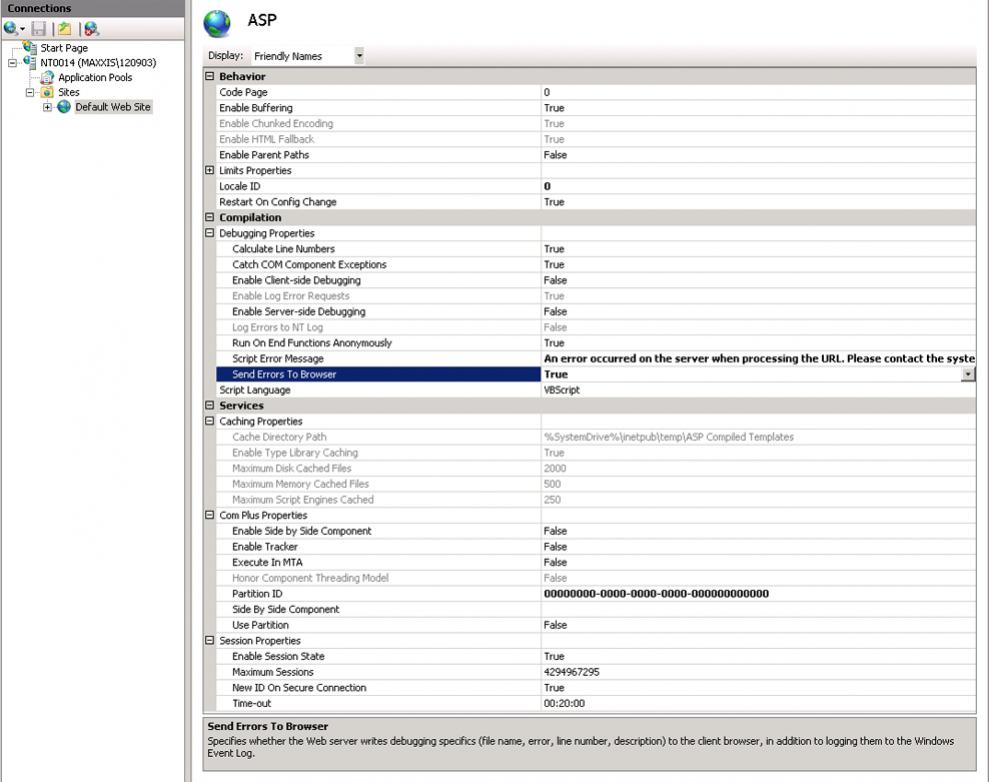This screenshot has height=782, width=989.
Task: Expand the Default Web Site node
Action: (47, 107)
